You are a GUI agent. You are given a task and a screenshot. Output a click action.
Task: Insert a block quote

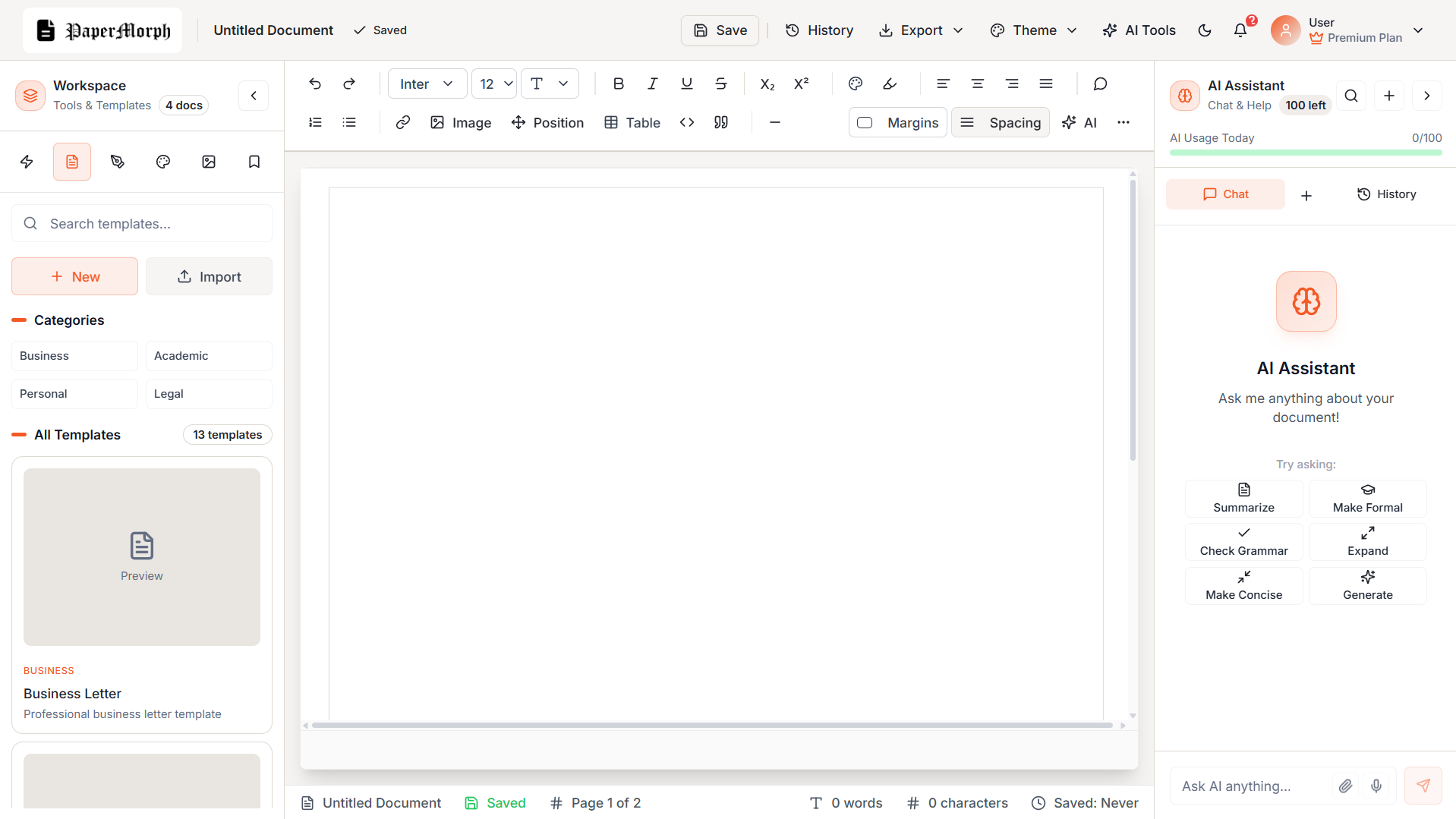pos(721,122)
